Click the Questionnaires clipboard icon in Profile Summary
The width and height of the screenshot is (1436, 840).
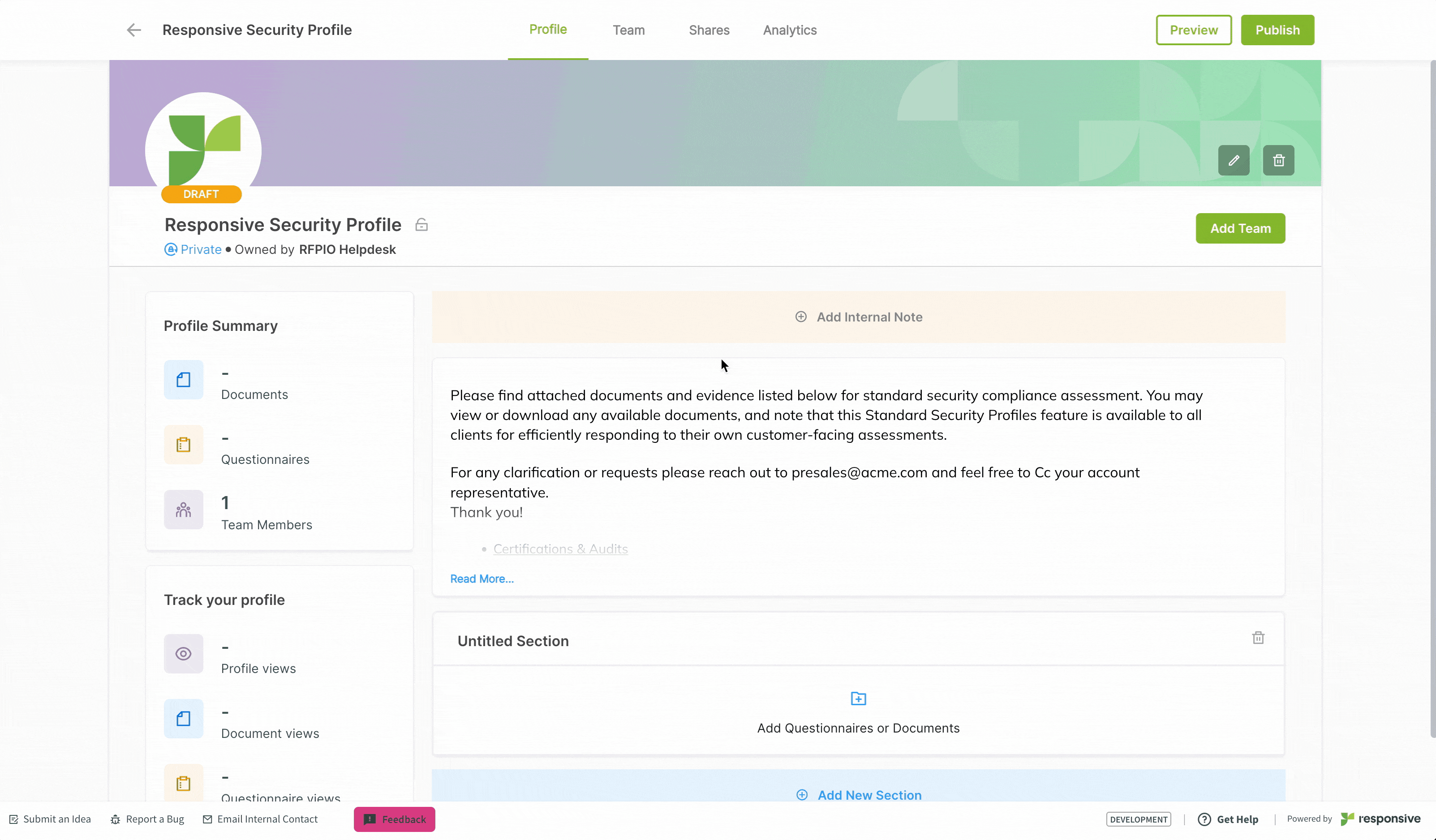(x=184, y=445)
